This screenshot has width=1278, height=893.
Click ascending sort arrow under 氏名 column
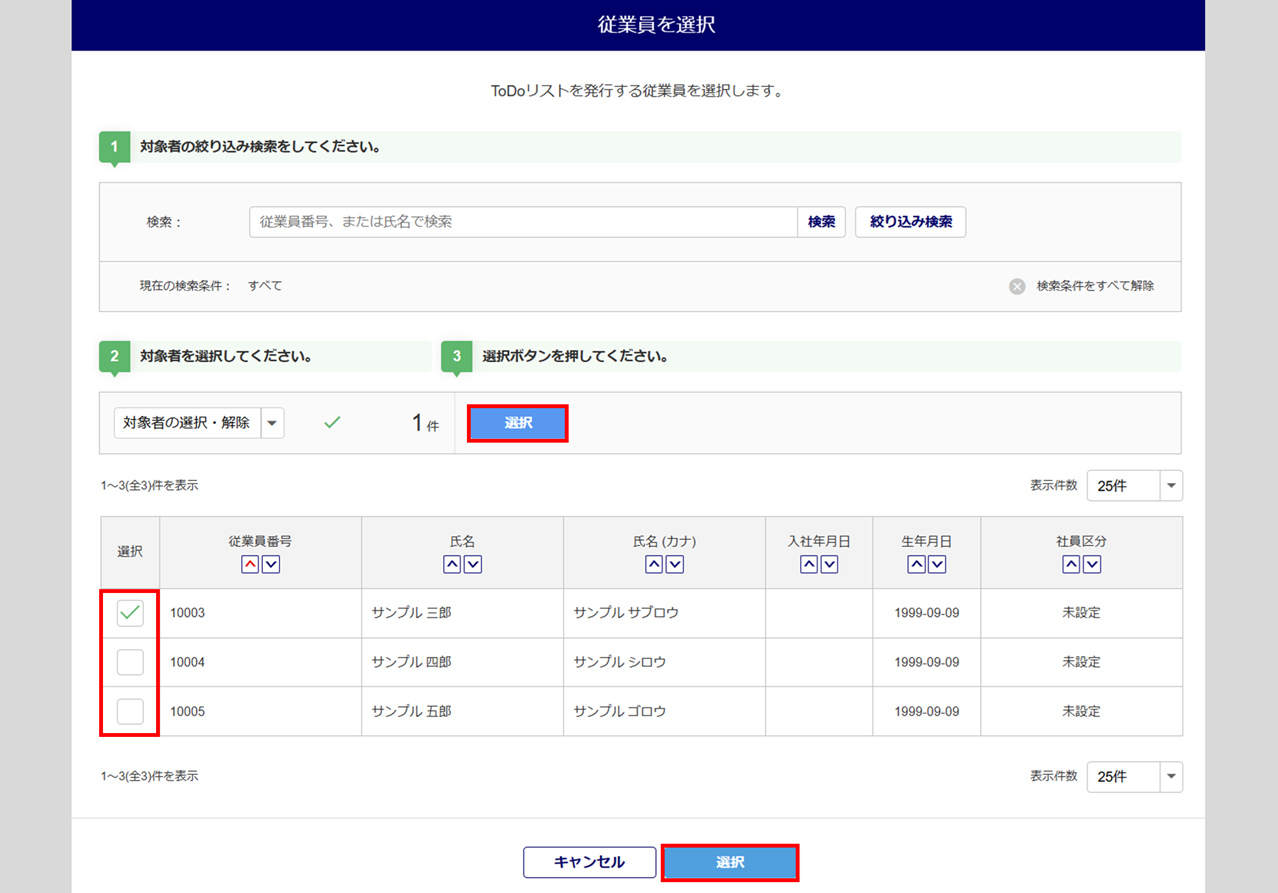(452, 564)
